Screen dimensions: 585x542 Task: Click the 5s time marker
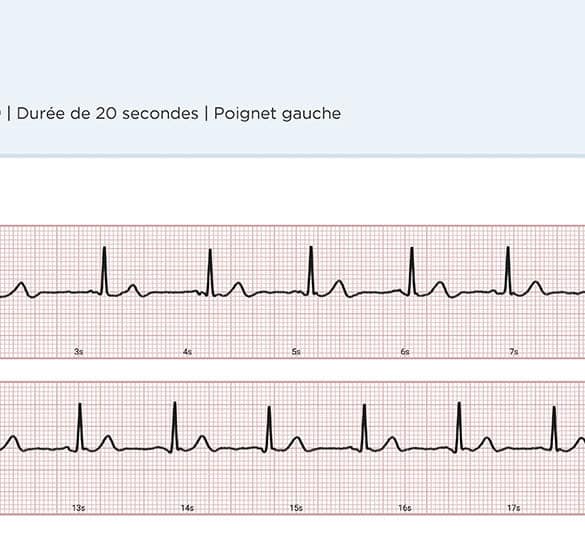pyautogui.click(x=296, y=352)
